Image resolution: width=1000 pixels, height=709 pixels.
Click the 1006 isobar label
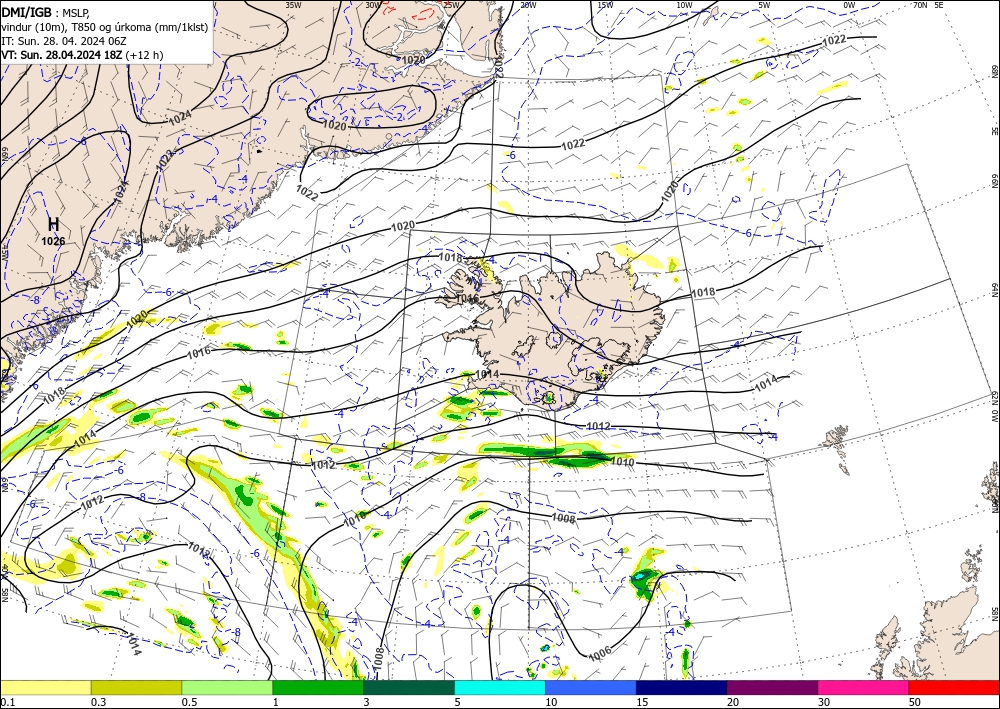click(x=600, y=652)
